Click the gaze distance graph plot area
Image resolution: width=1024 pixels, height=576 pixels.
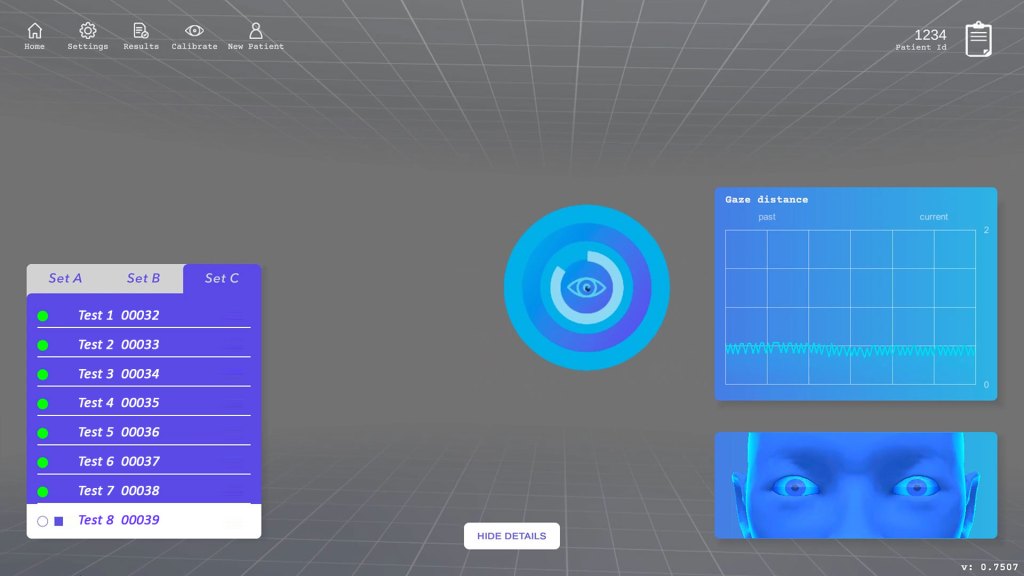tap(850, 307)
